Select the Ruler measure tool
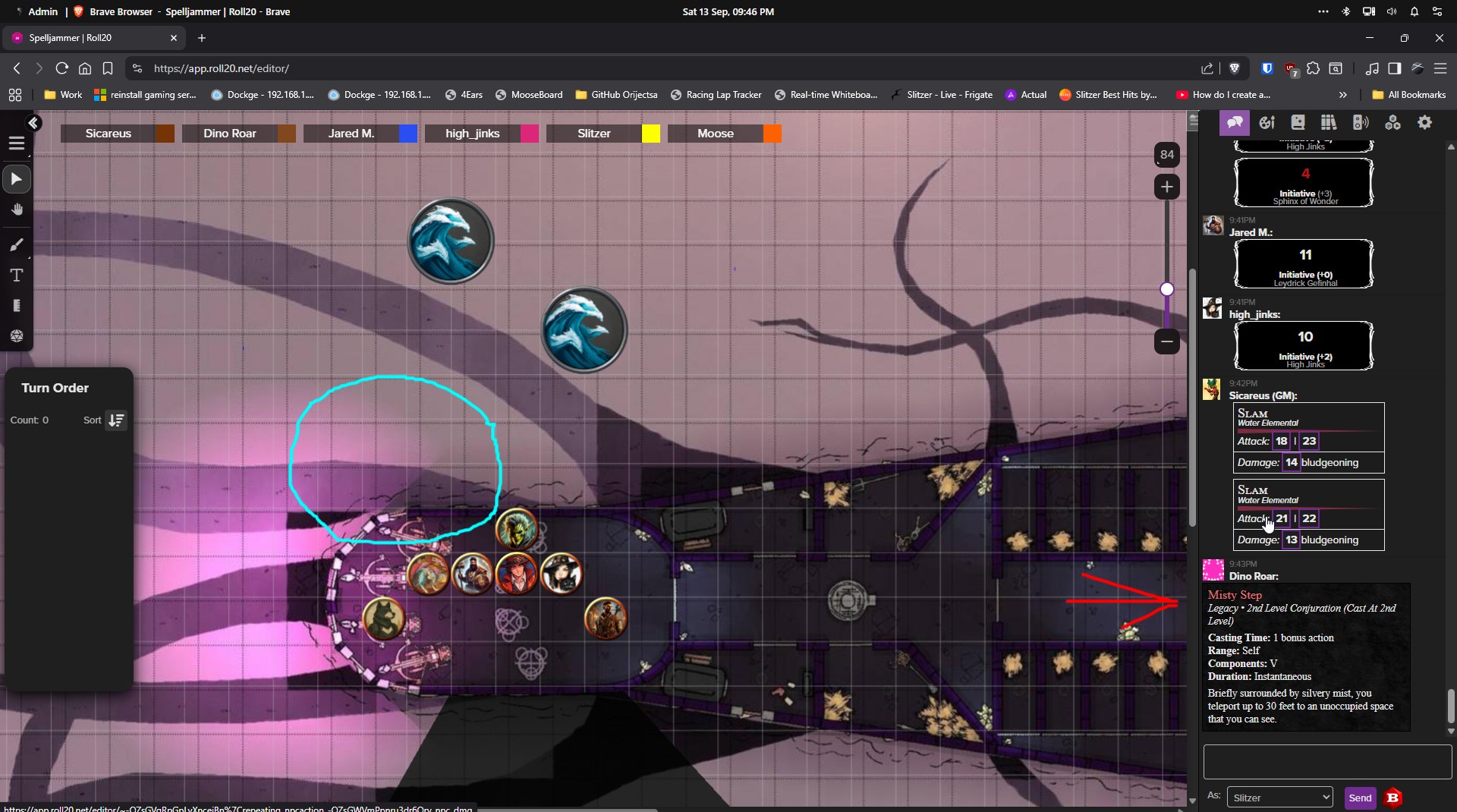The width and height of the screenshot is (1457, 812). pyautogui.click(x=17, y=306)
